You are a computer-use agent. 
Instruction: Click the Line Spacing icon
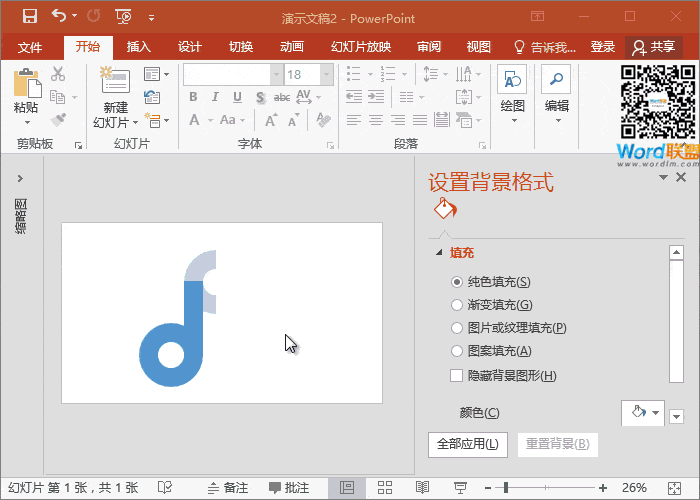(431, 74)
